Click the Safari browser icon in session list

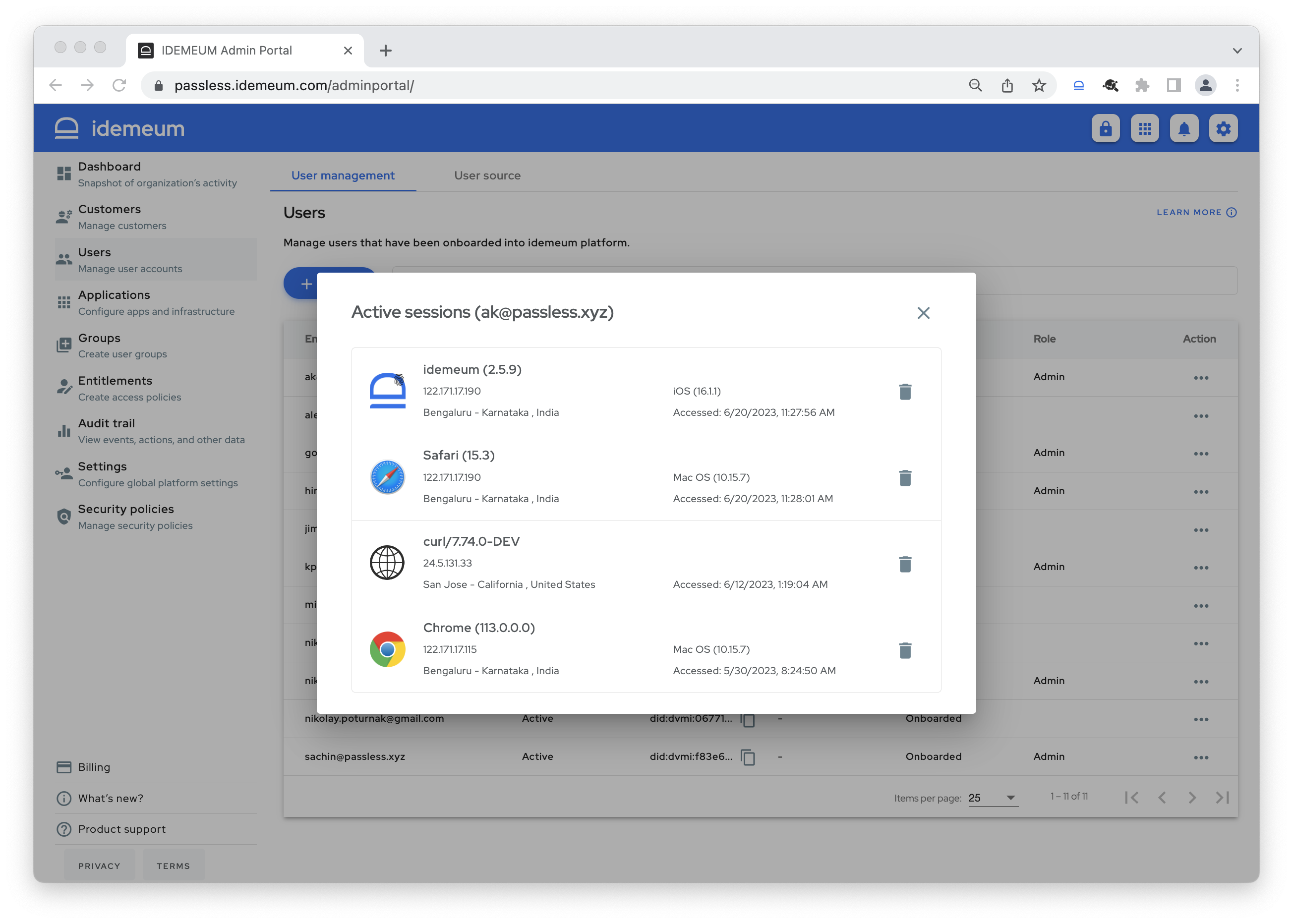(387, 477)
